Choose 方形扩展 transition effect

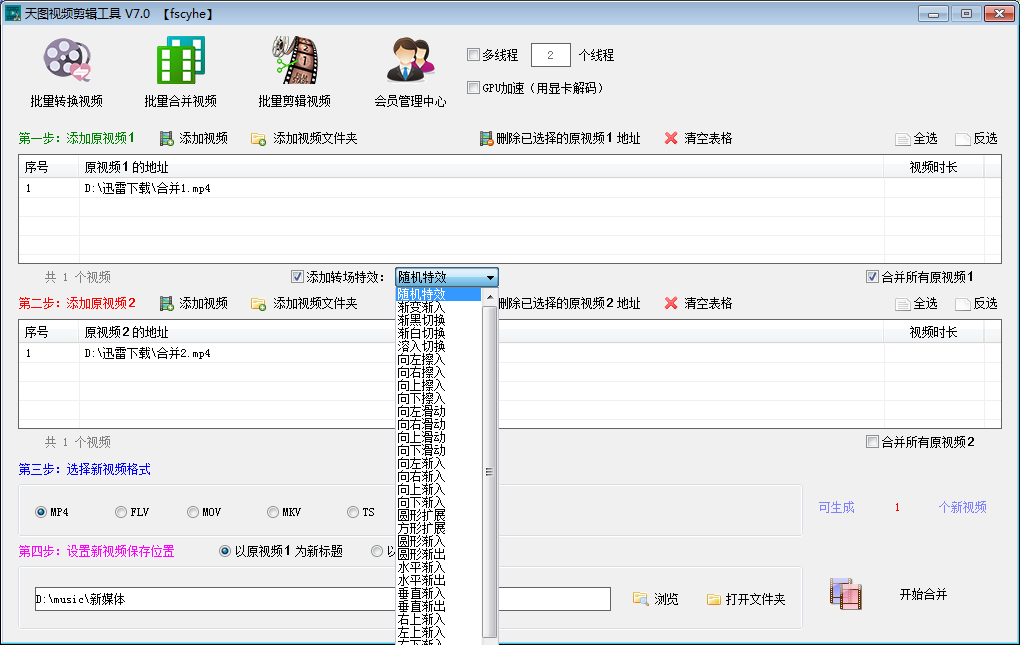(438, 529)
